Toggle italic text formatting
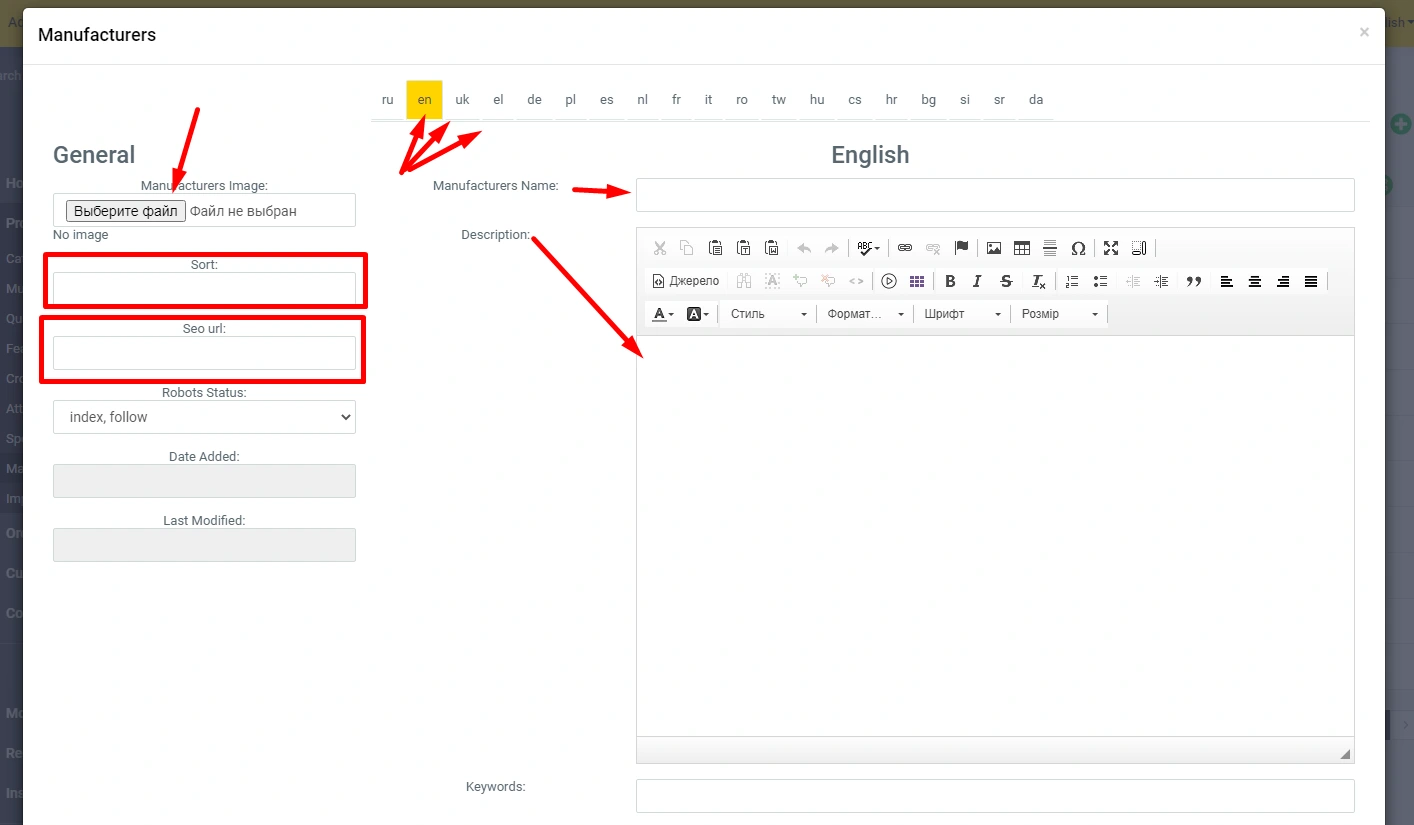The width and height of the screenshot is (1414, 825). pyautogui.click(x=977, y=281)
